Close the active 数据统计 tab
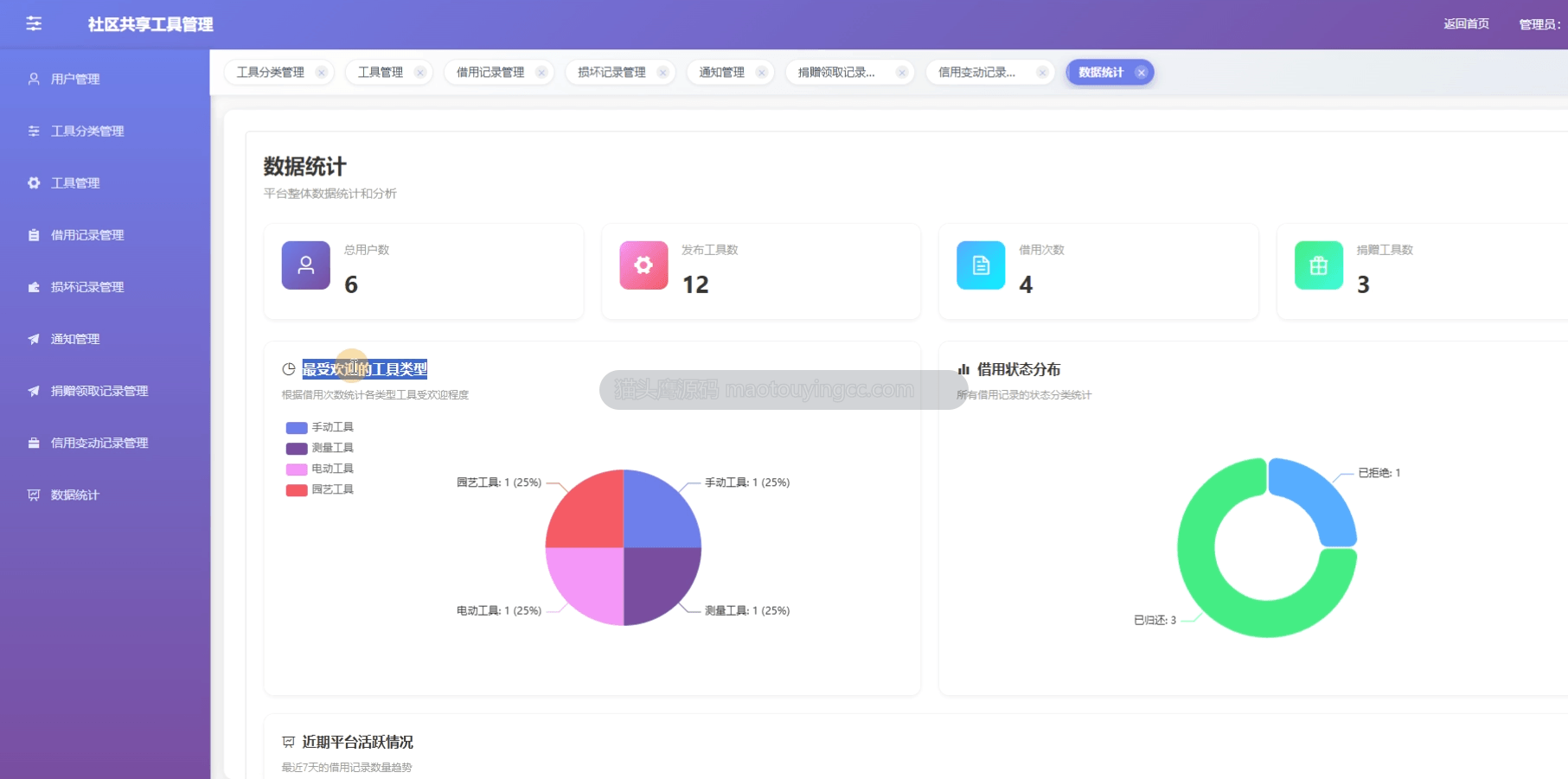 (1142, 73)
